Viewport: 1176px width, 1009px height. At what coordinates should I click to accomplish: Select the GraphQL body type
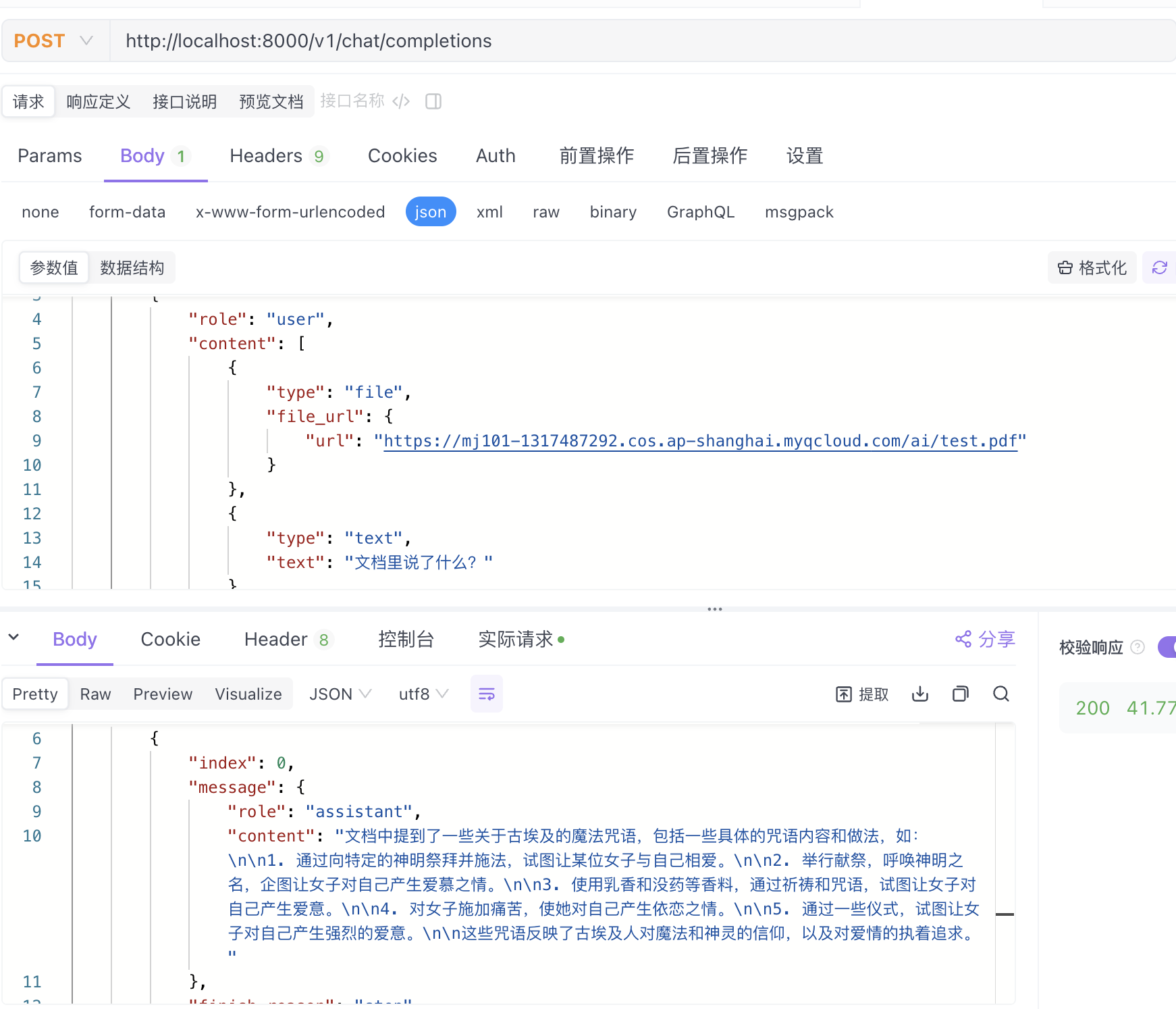(x=701, y=211)
